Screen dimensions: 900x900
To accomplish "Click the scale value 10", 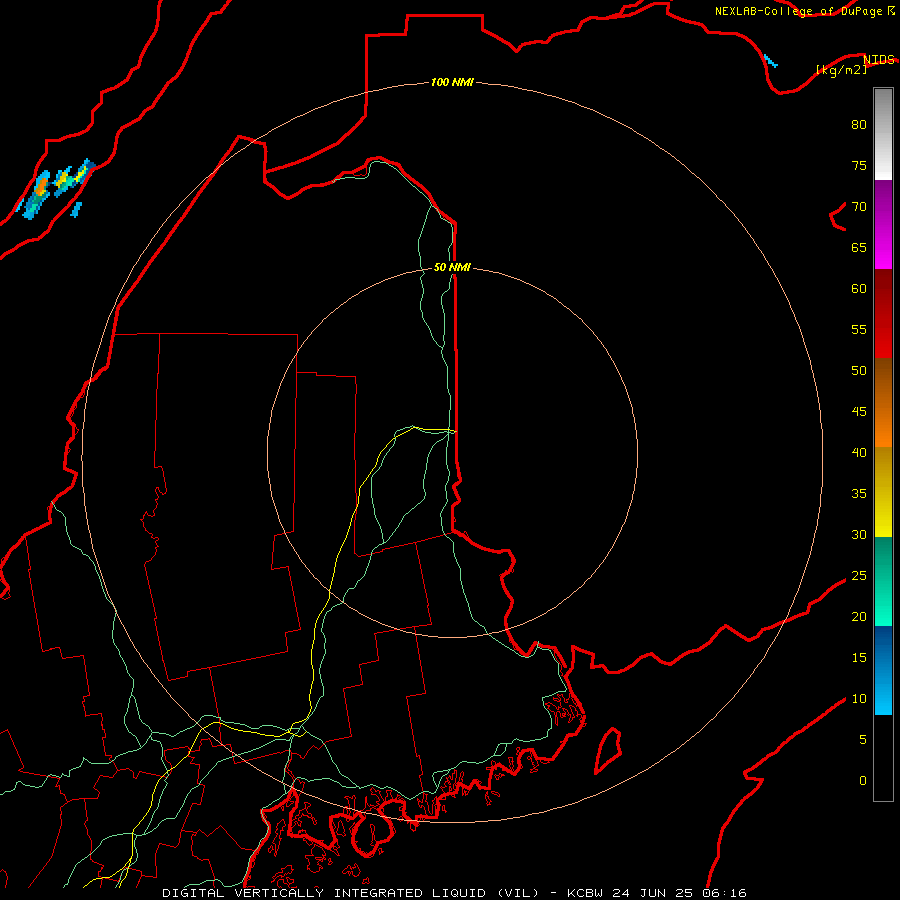I will 859,699.
